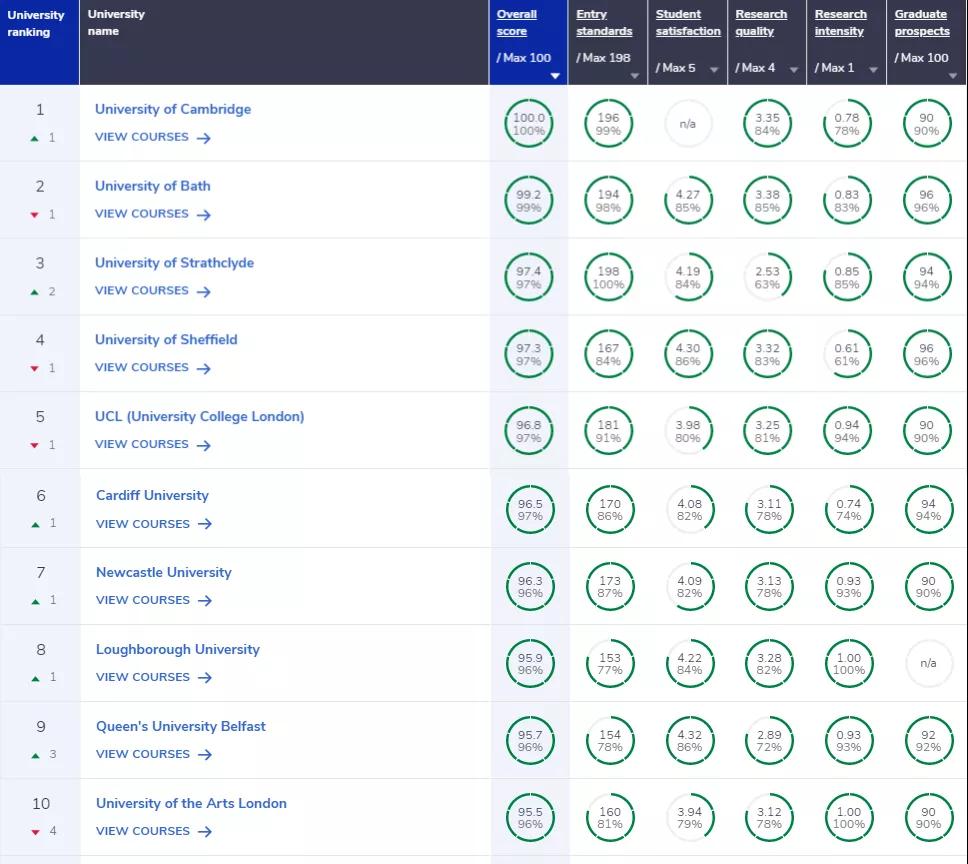
Task: Sort by Overall score dropdown arrow
Action: [x=555, y=76]
